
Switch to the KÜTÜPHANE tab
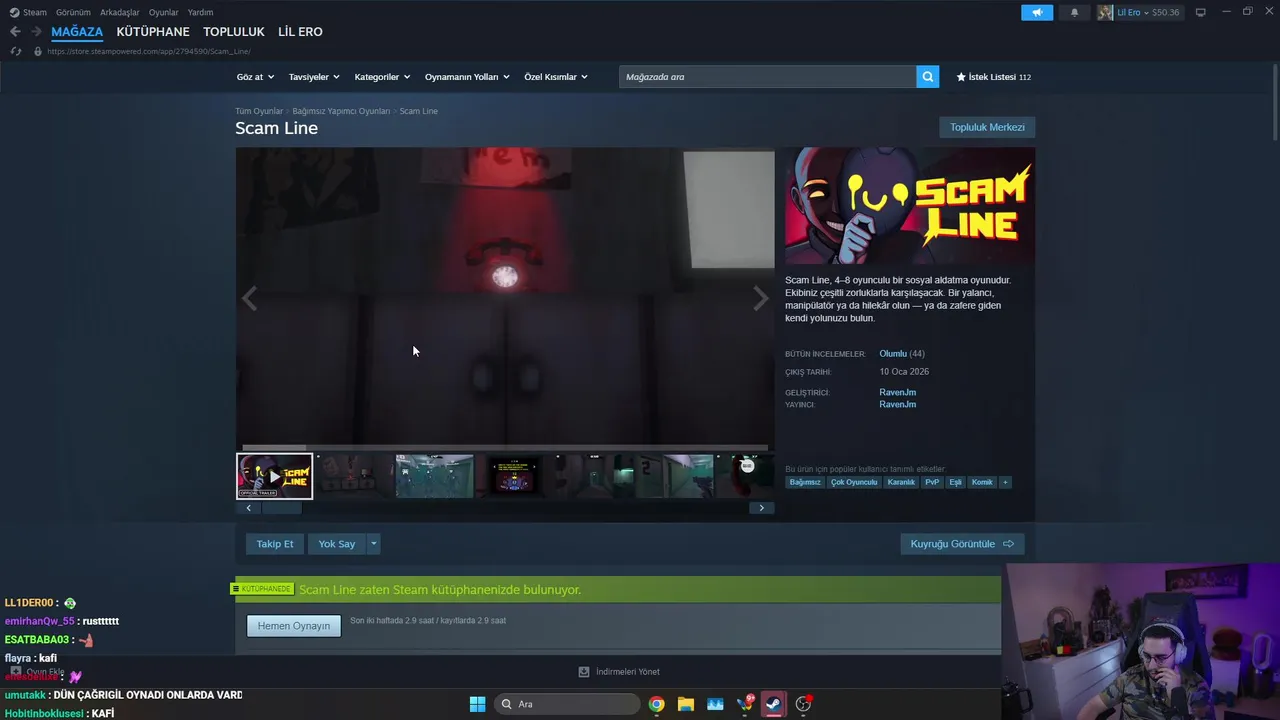(153, 32)
